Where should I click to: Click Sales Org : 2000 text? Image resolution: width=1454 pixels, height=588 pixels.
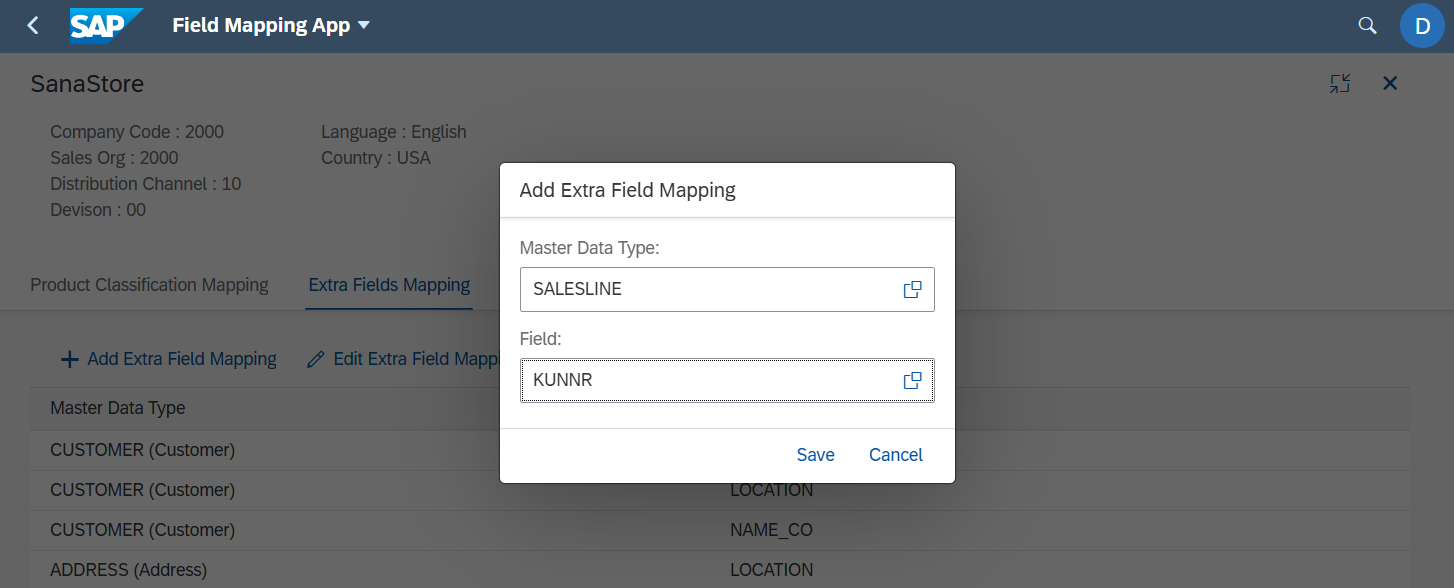tap(114, 158)
